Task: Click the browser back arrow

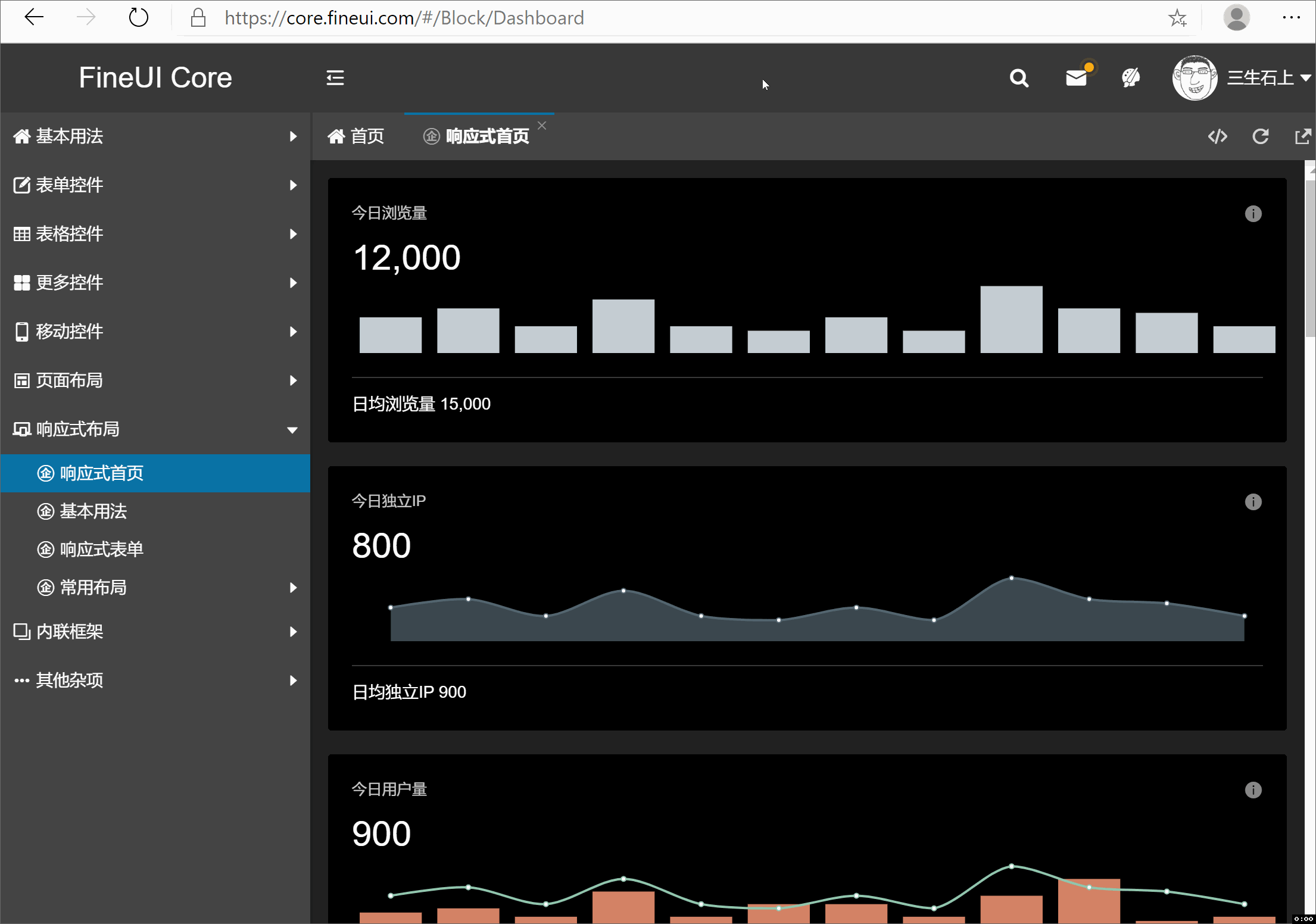Action: click(35, 18)
